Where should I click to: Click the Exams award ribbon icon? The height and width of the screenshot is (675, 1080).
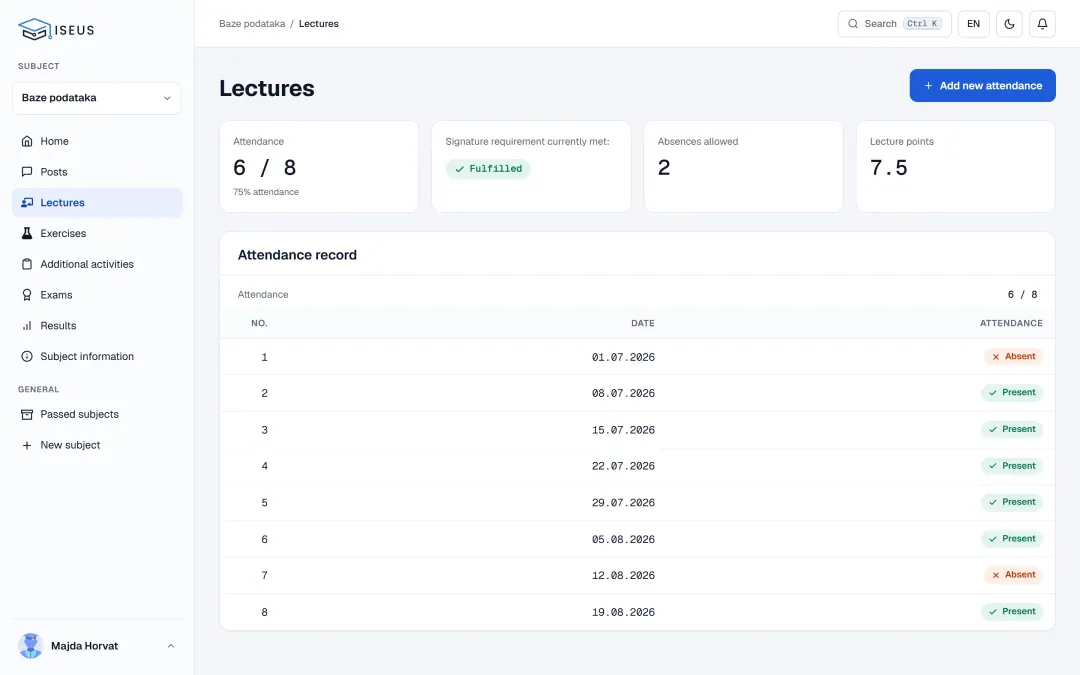(27, 295)
